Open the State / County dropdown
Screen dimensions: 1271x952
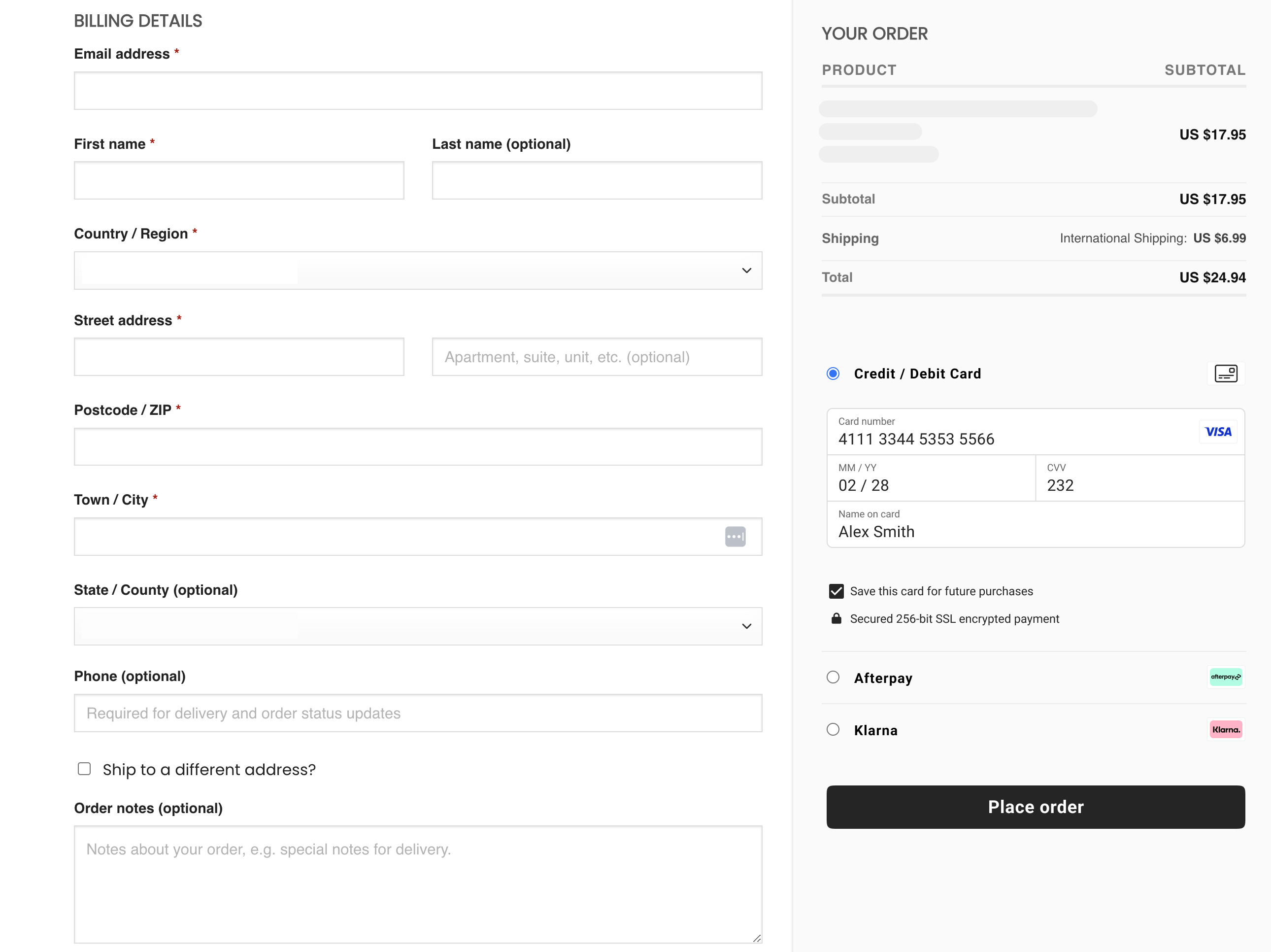point(418,626)
